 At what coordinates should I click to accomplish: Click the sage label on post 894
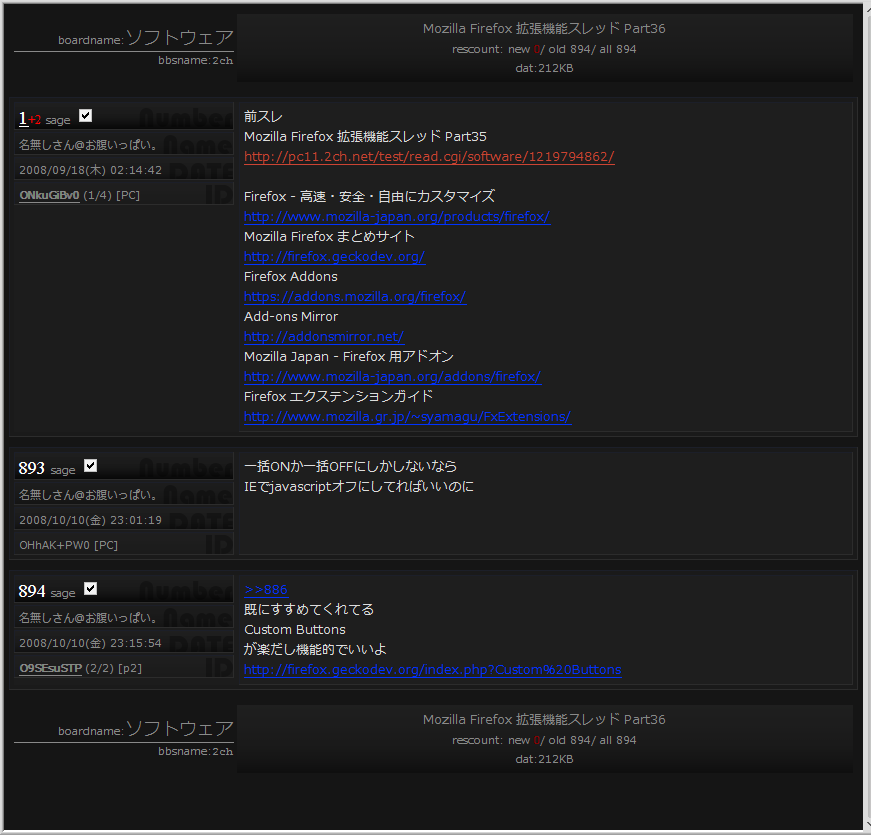coord(63,593)
